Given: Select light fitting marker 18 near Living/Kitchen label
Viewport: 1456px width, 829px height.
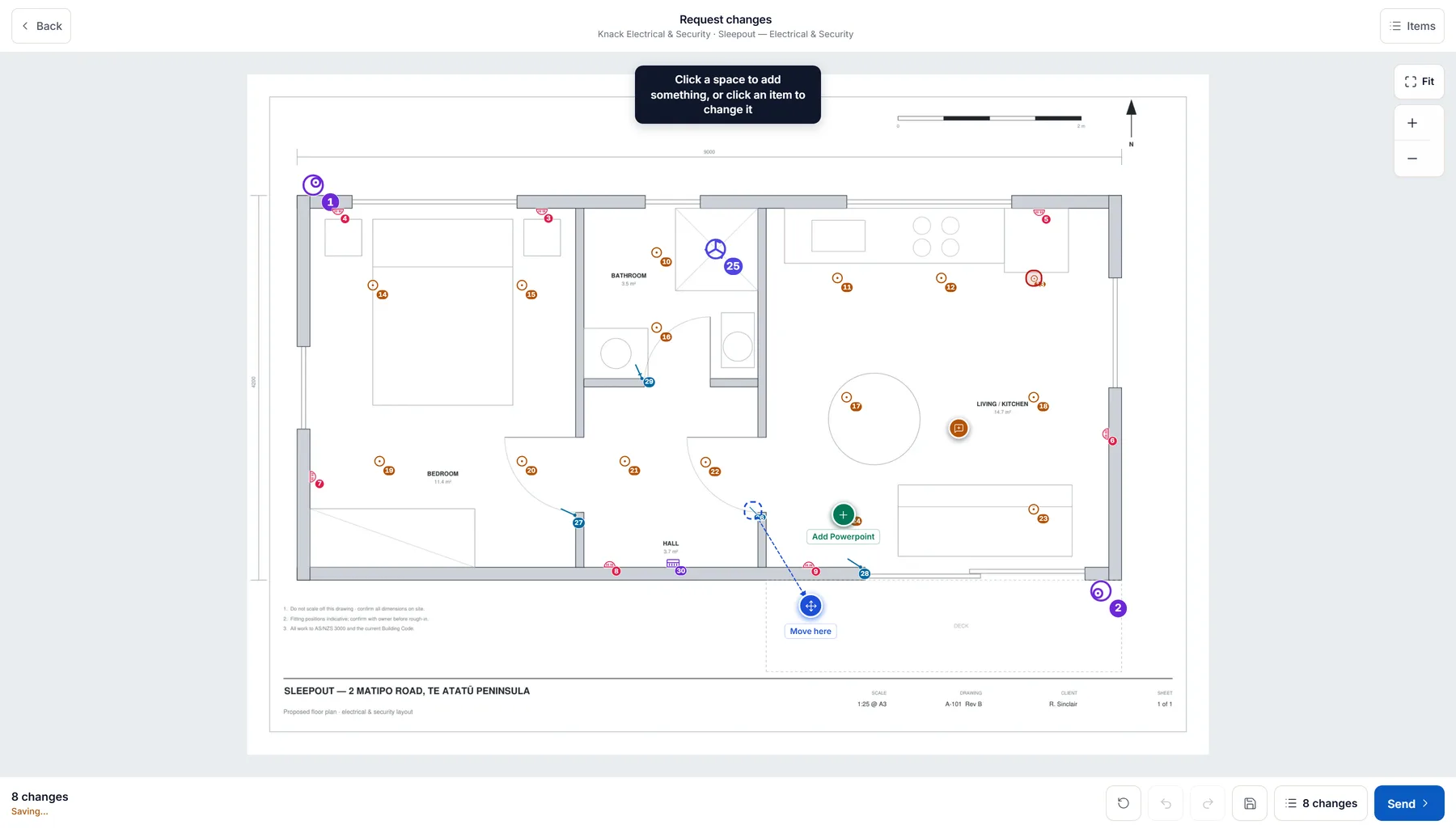Looking at the screenshot, I should click(1034, 397).
